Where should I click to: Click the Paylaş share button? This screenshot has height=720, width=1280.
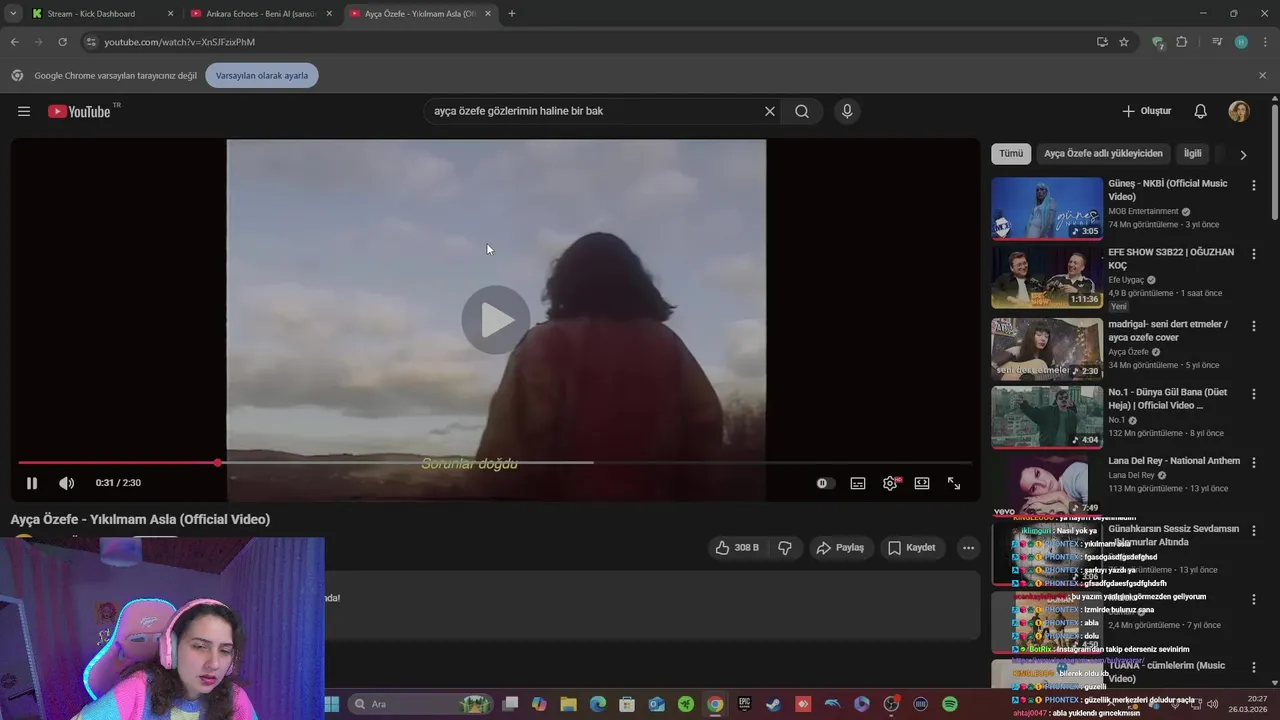click(840, 548)
